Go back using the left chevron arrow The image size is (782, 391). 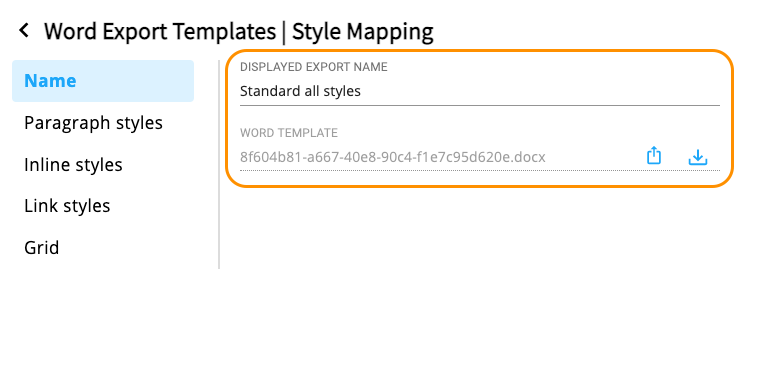[23, 31]
